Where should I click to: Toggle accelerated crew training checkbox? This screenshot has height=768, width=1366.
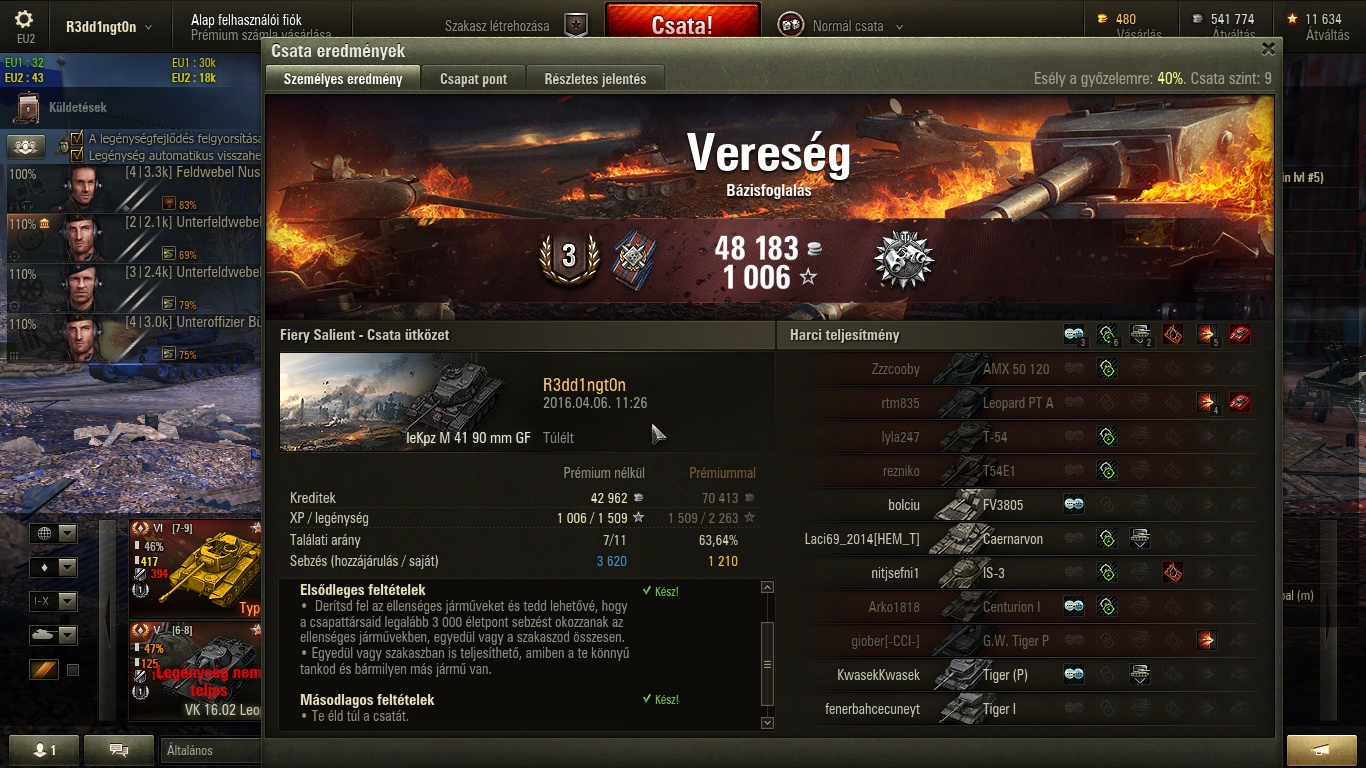76,139
